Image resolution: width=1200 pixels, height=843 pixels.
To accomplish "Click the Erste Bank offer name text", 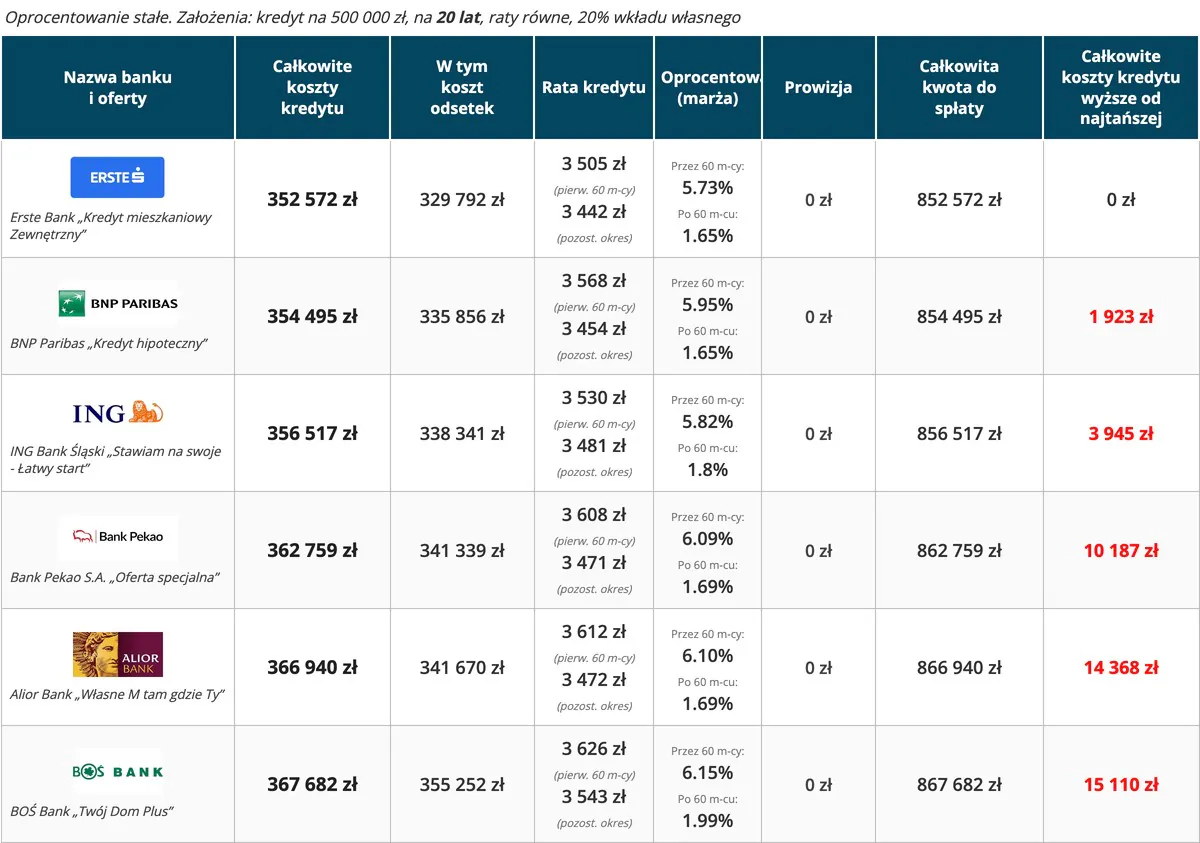I will [111, 226].
